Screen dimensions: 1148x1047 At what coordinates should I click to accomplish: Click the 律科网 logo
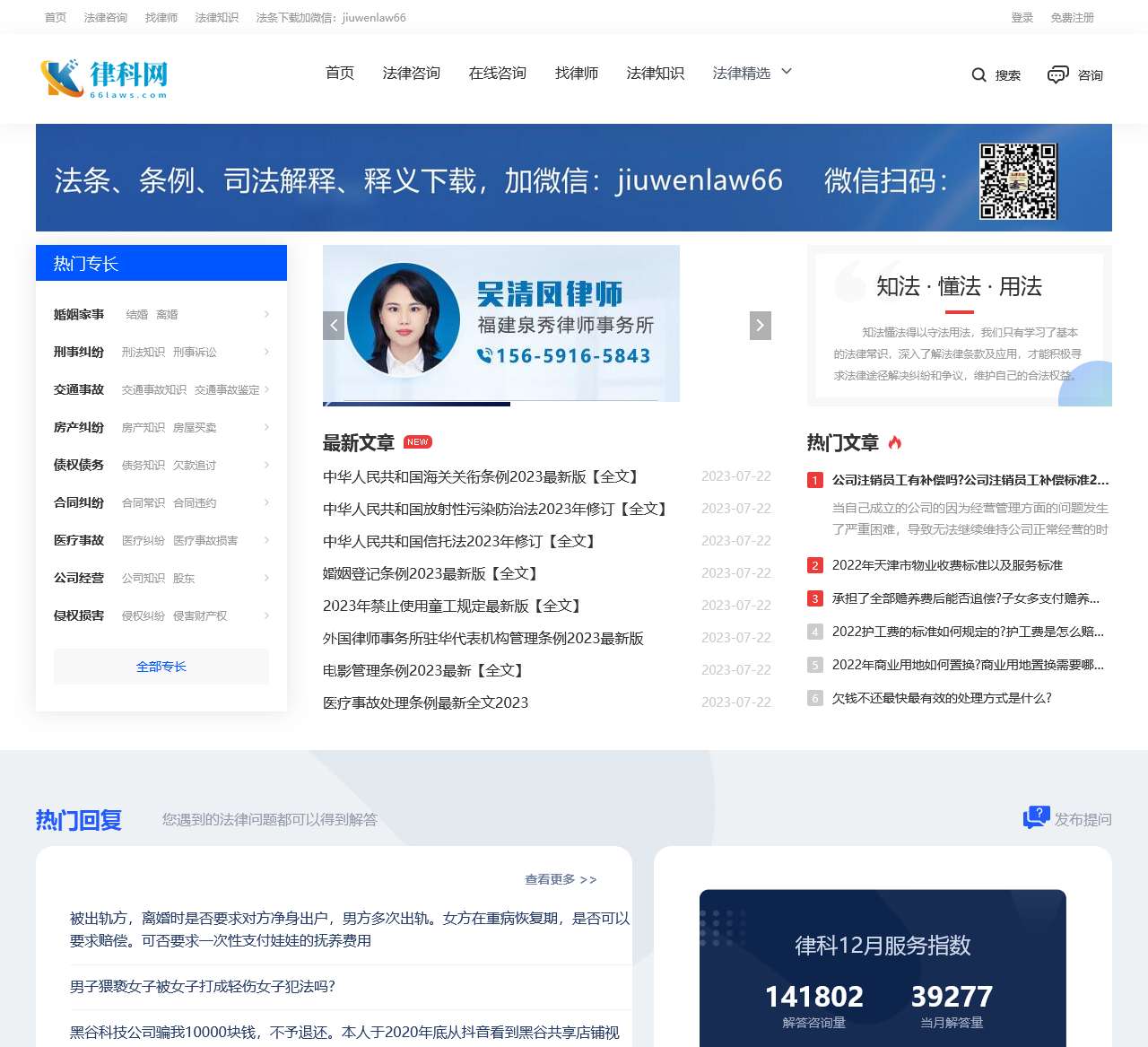click(x=101, y=78)
